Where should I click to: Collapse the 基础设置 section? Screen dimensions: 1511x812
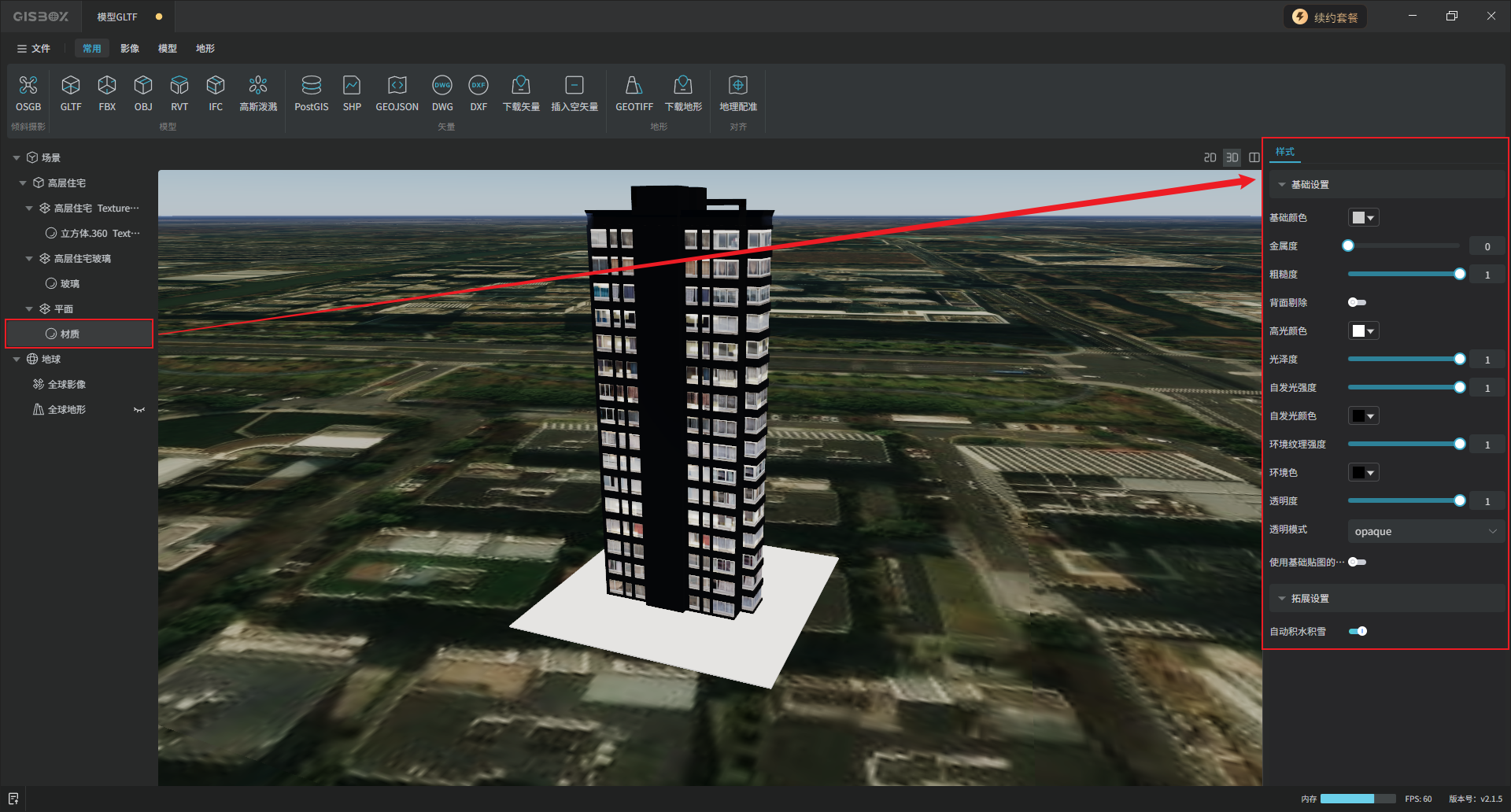coord(1282,185)
